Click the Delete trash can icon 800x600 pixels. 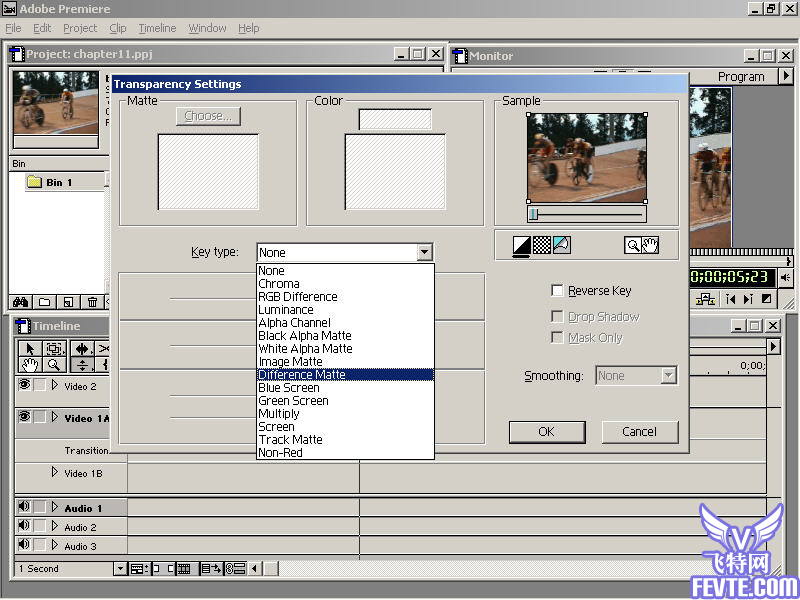[92, 302]
